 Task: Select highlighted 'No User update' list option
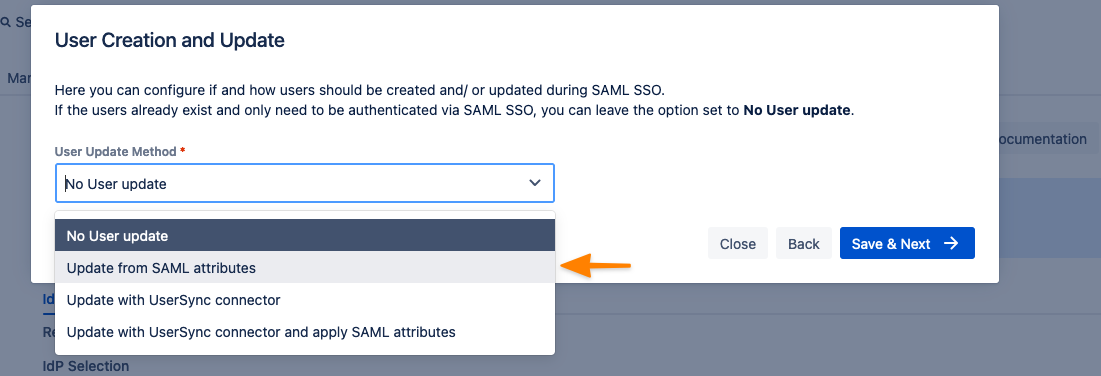[x=305, y=236]
